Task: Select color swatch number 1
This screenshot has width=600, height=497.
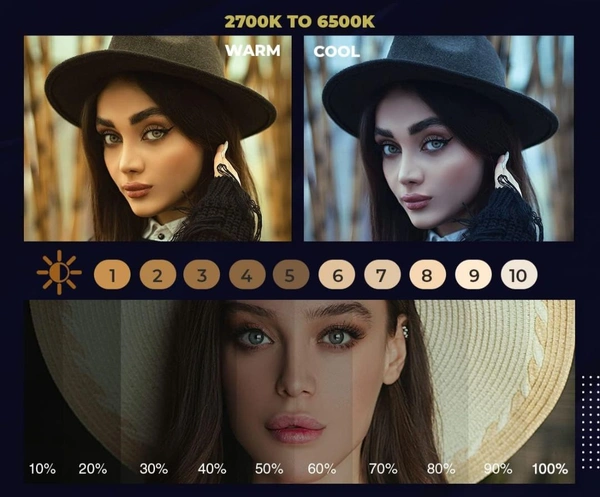Action: 112,275
